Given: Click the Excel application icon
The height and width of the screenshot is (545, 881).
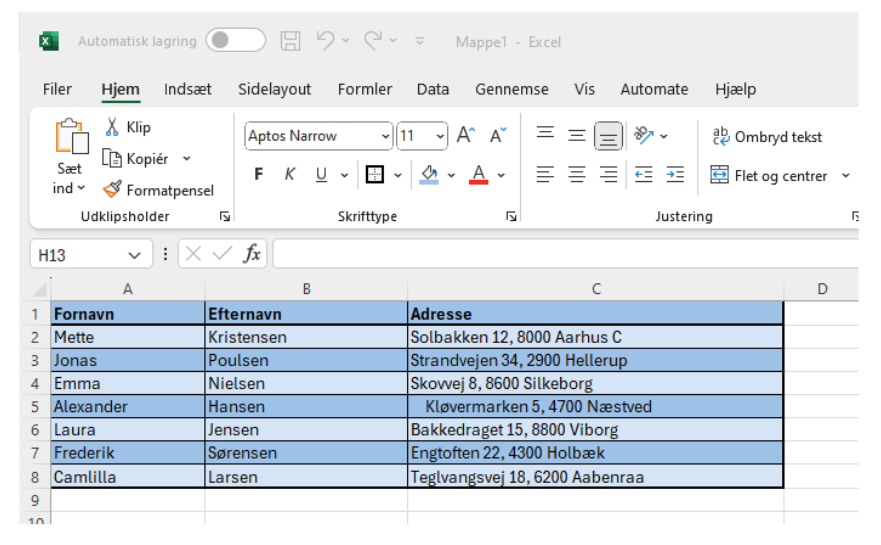Looking at the screenshot, I should [49, 41].
